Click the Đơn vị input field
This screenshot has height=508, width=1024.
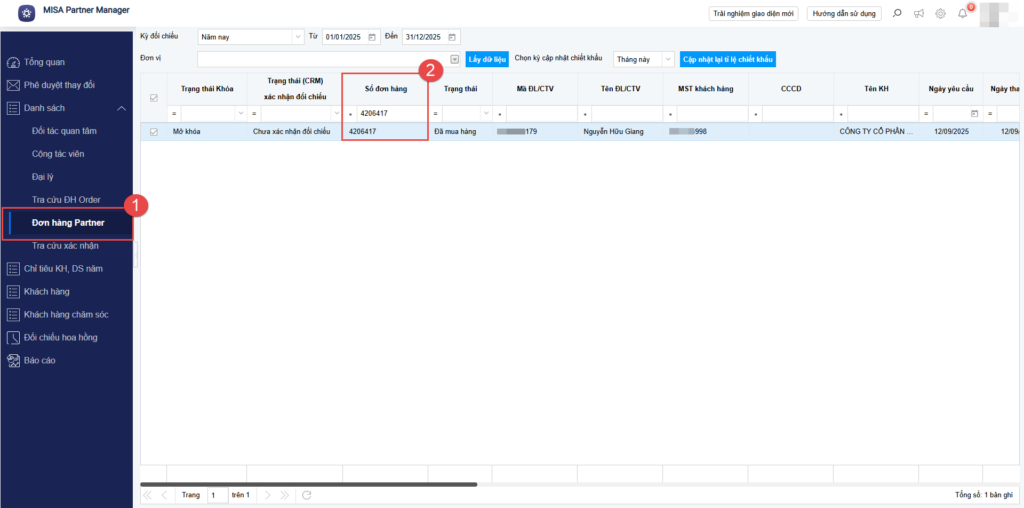pos(323,59)
